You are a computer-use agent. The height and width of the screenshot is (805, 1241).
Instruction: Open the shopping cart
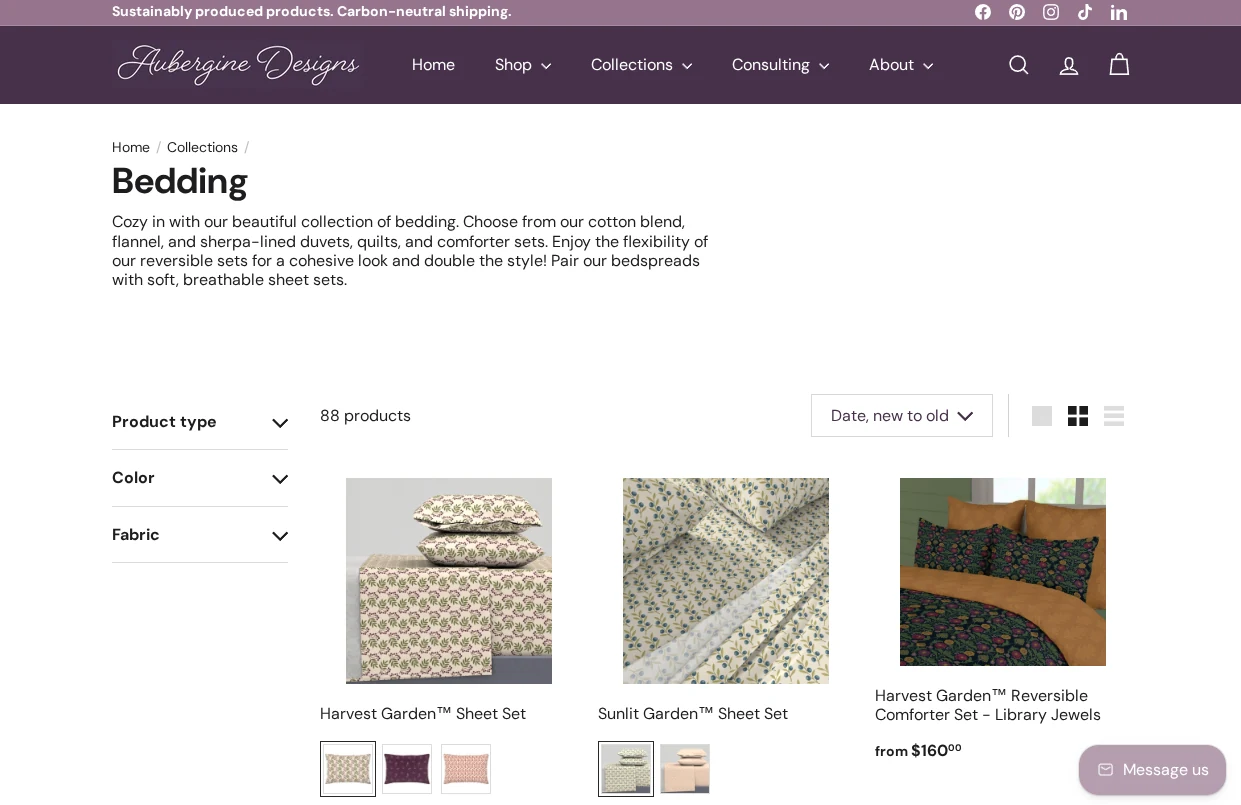pyautogui.click(x=1119, y=65)
